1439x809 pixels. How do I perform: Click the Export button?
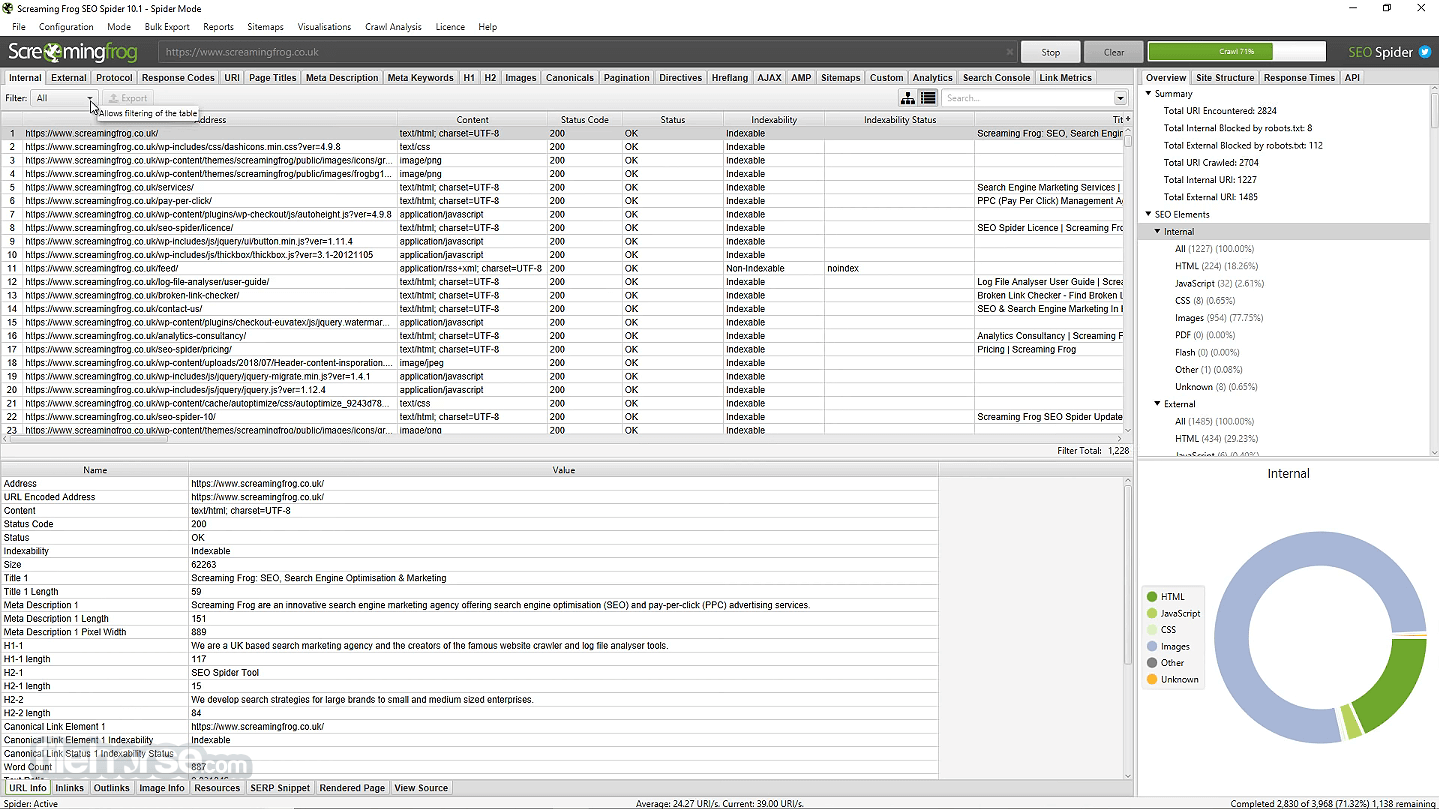(128, 98)
